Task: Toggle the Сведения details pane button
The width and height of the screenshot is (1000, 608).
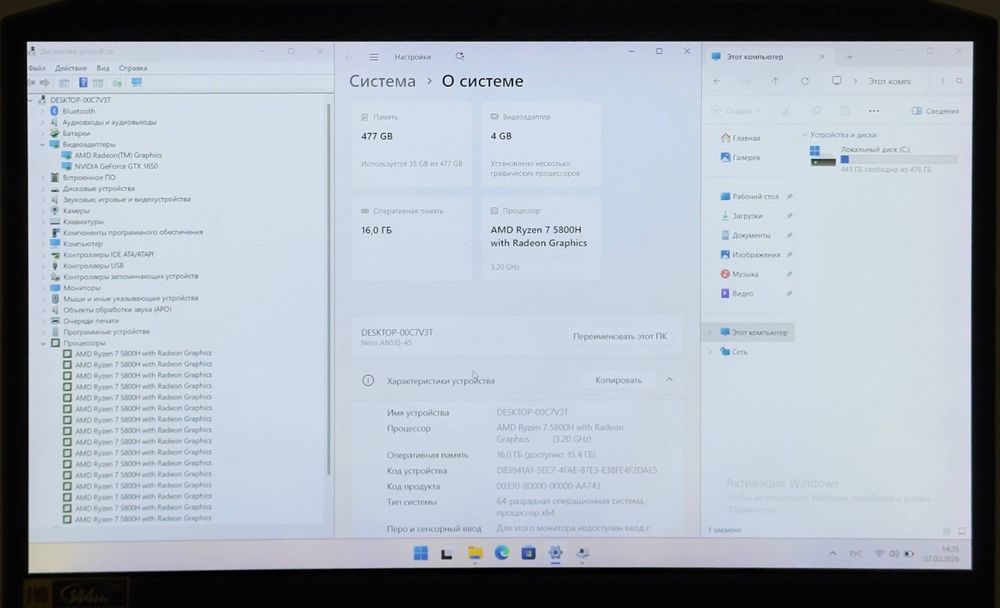Action: pyautogui.click(x=935, y=111)
